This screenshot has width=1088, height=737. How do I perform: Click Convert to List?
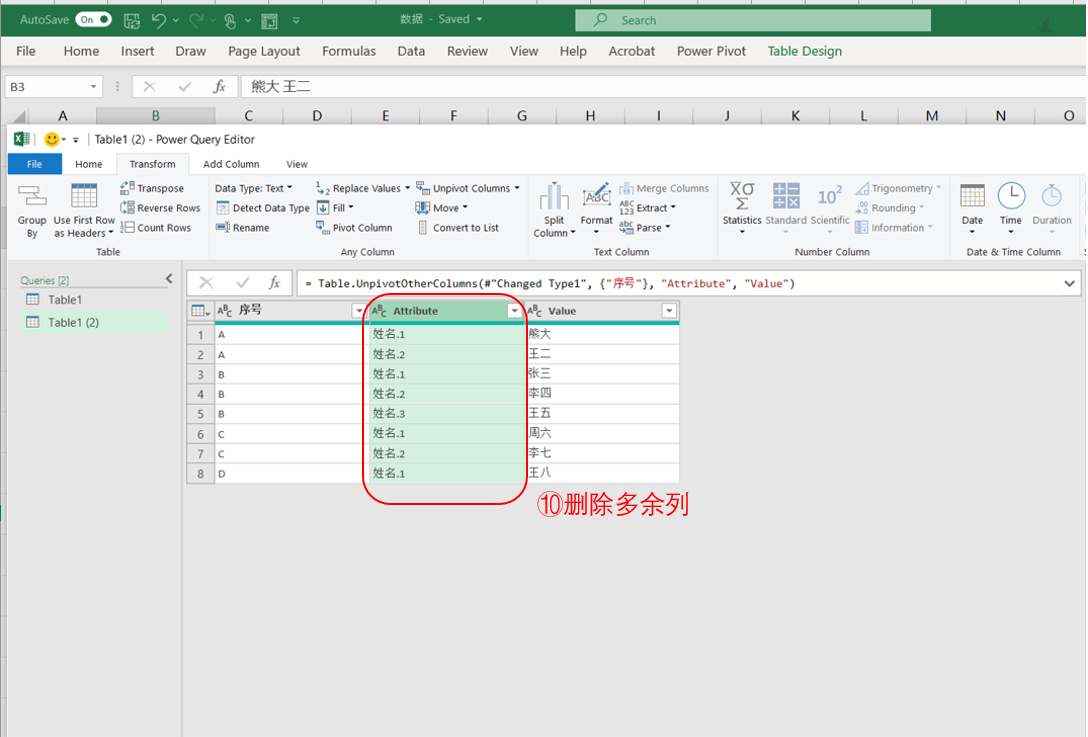click(x=458, y=227)
